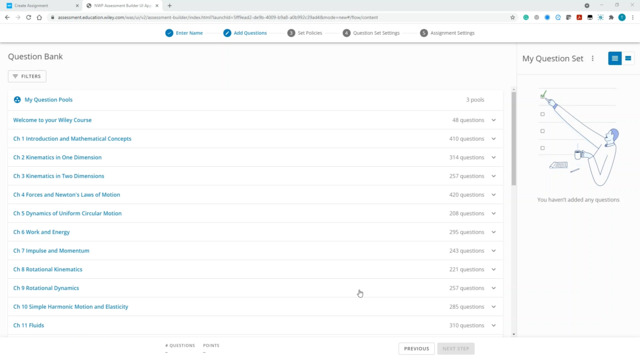Go to Add Questions step
The width and height of the screenshot is (640, 360).
245,33
